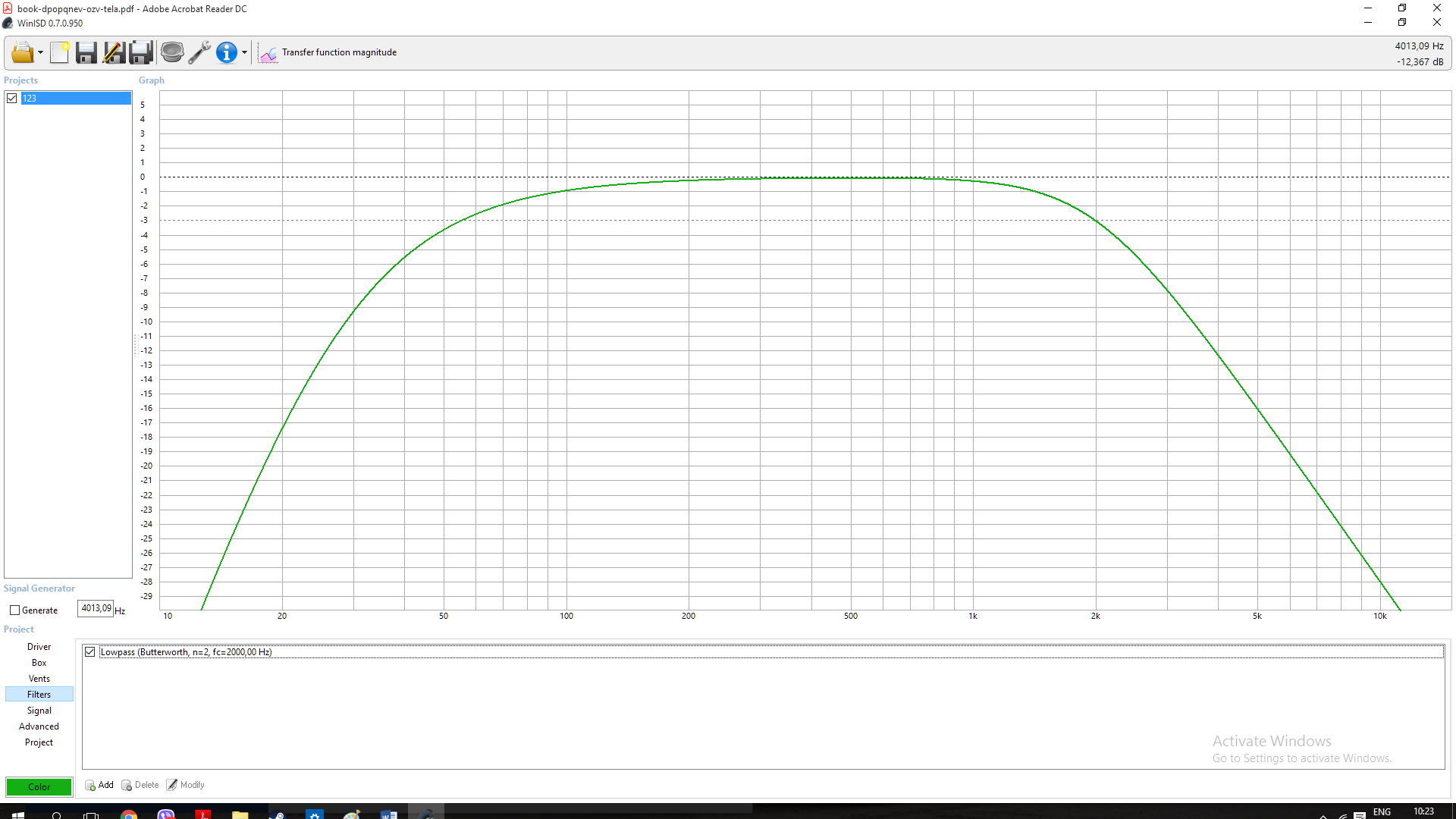The image size is (1456, 819).
Task: Add a new filter
Action: pos(99,785)
